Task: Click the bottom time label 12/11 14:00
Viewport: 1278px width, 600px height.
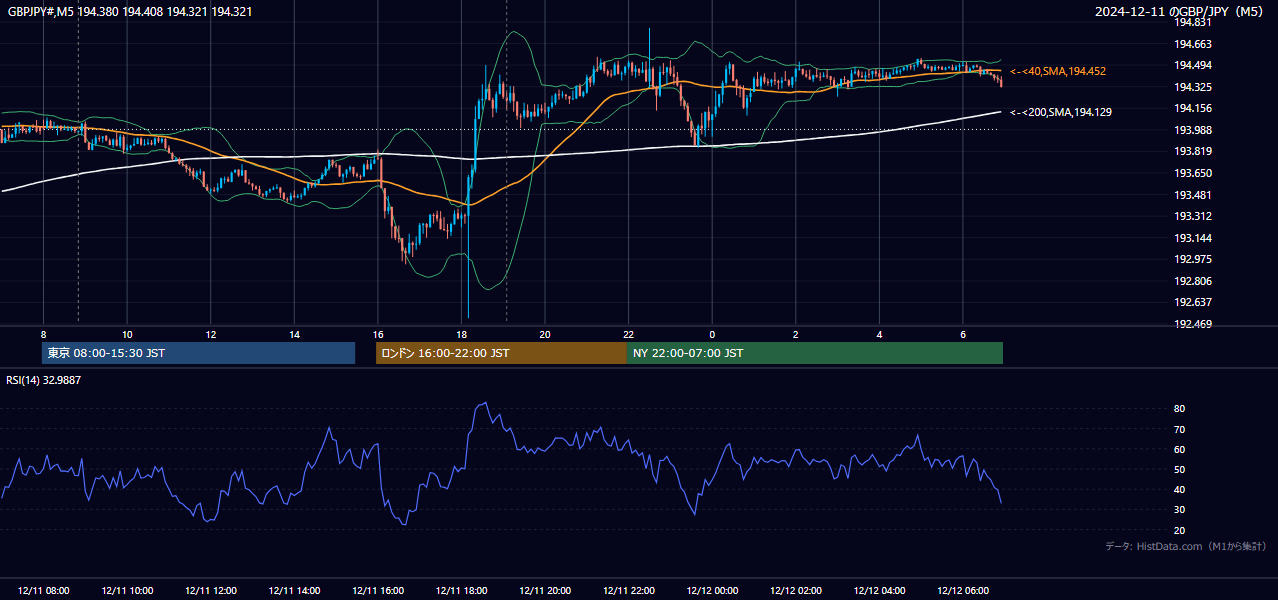Action: coord(294,591)
